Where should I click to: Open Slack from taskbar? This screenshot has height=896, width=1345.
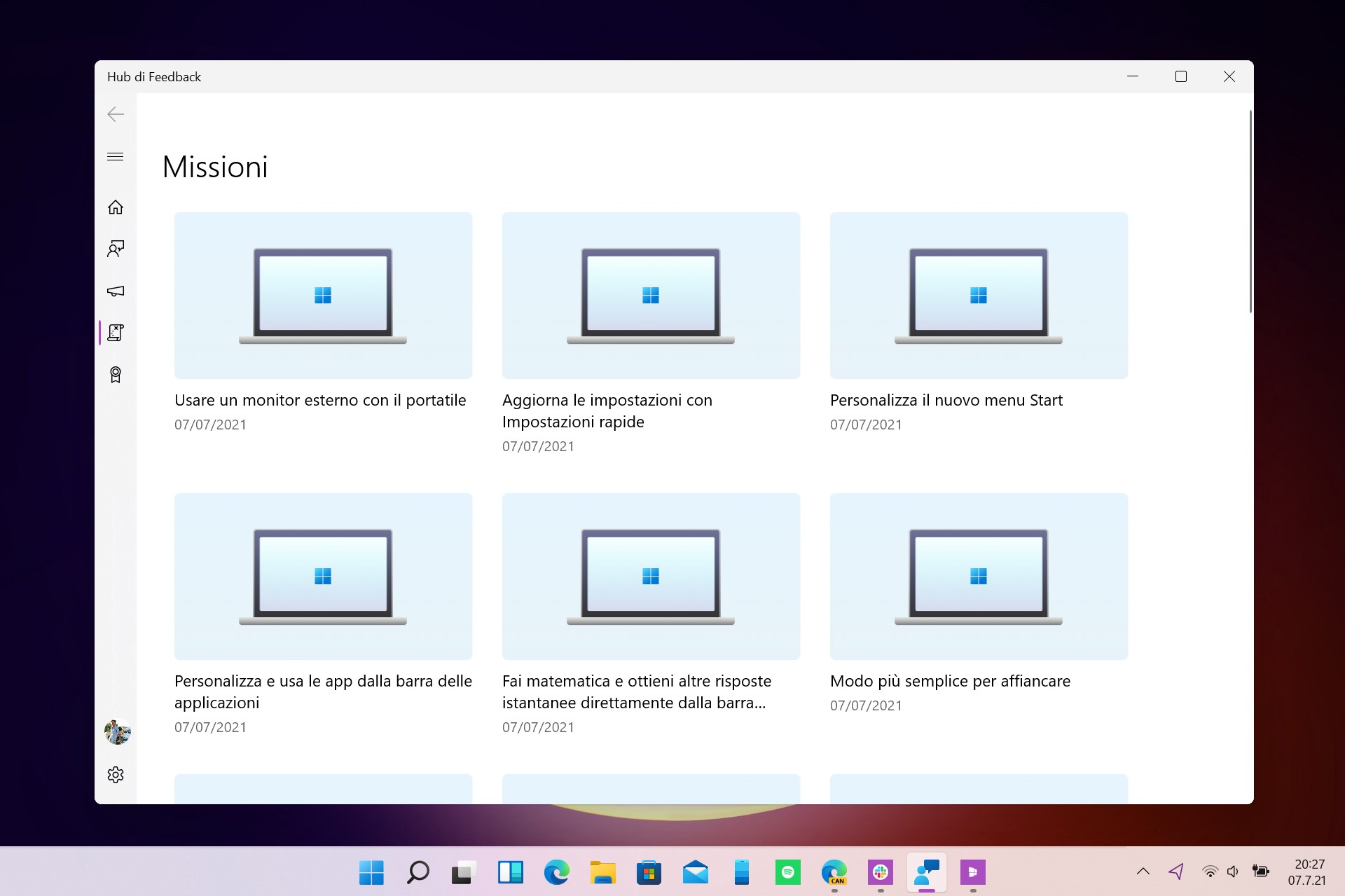[x=881, y=872]
